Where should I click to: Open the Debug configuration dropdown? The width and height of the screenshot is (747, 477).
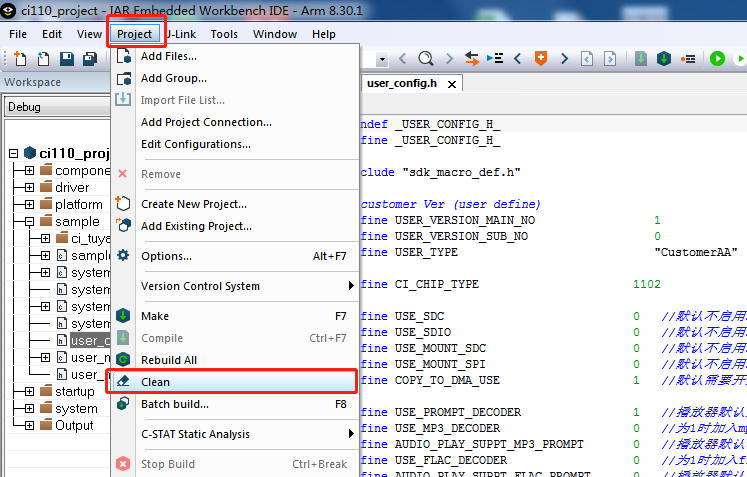pos(57,107)
